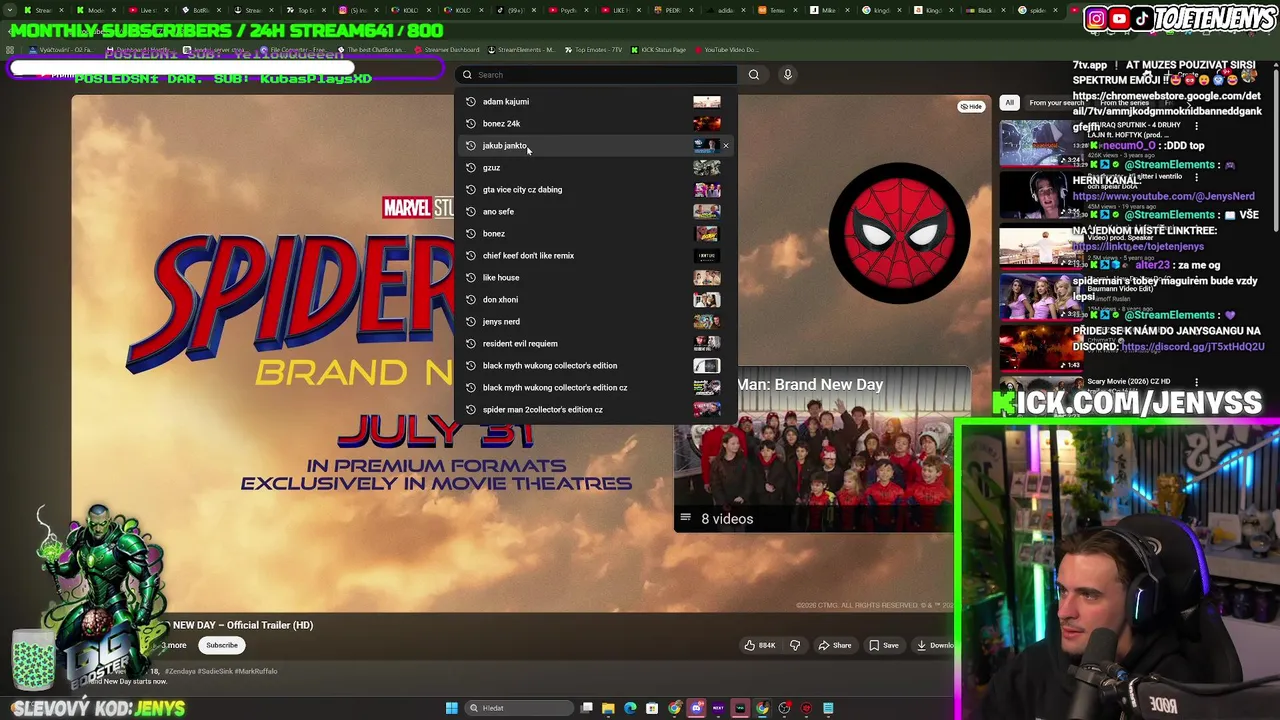Click history clock icon beside 'gzuz'
Screen dimensions: 1280x720
click(x=470, y=168)
